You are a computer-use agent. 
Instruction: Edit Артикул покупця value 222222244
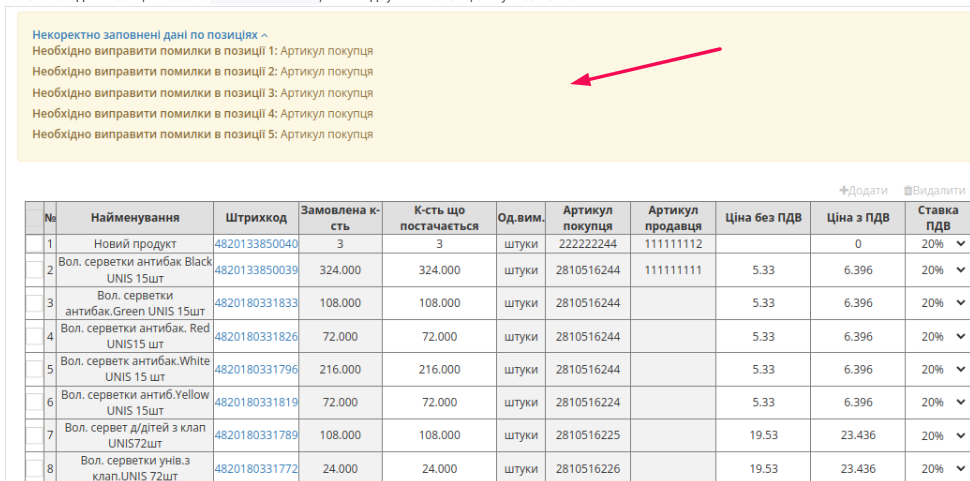(588, 244)
